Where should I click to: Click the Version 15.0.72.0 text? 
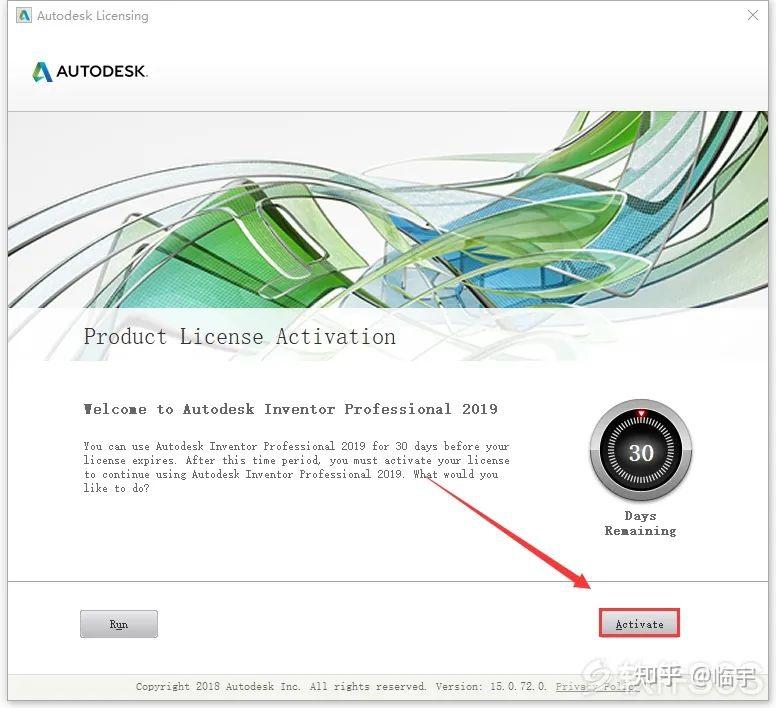pos(491,686)
